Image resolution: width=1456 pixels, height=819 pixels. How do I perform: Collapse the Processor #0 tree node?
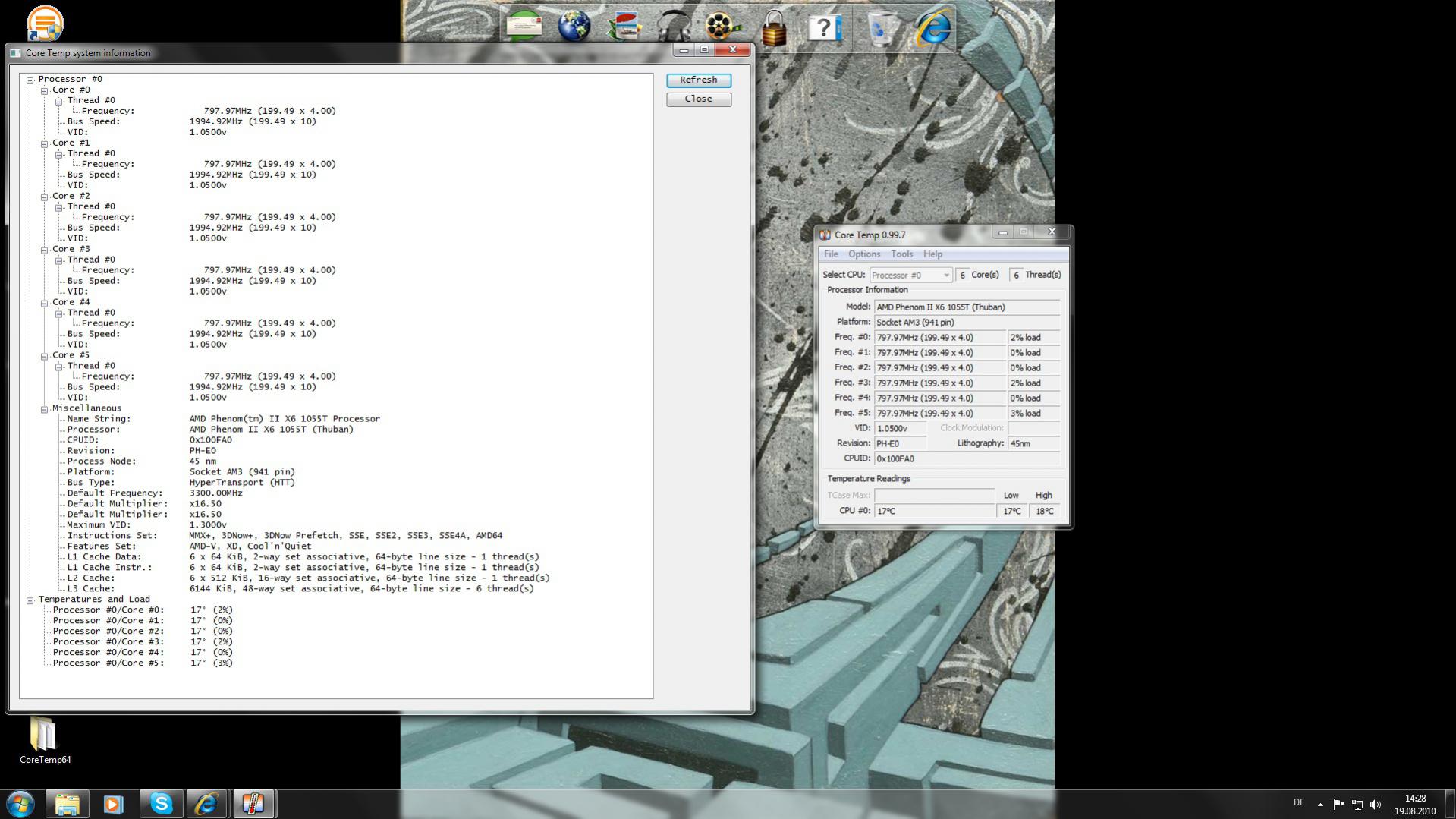tap(30, 80)
